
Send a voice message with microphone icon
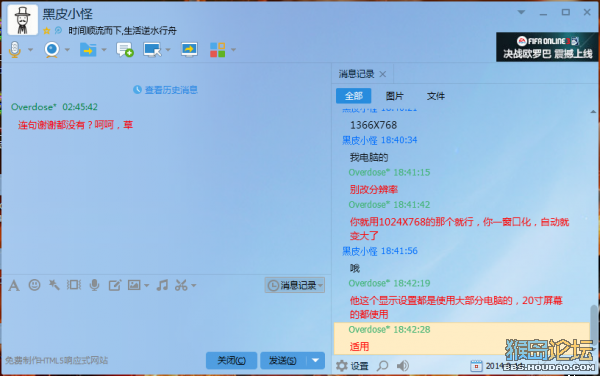pyautogui.click(x=94, y=285)
